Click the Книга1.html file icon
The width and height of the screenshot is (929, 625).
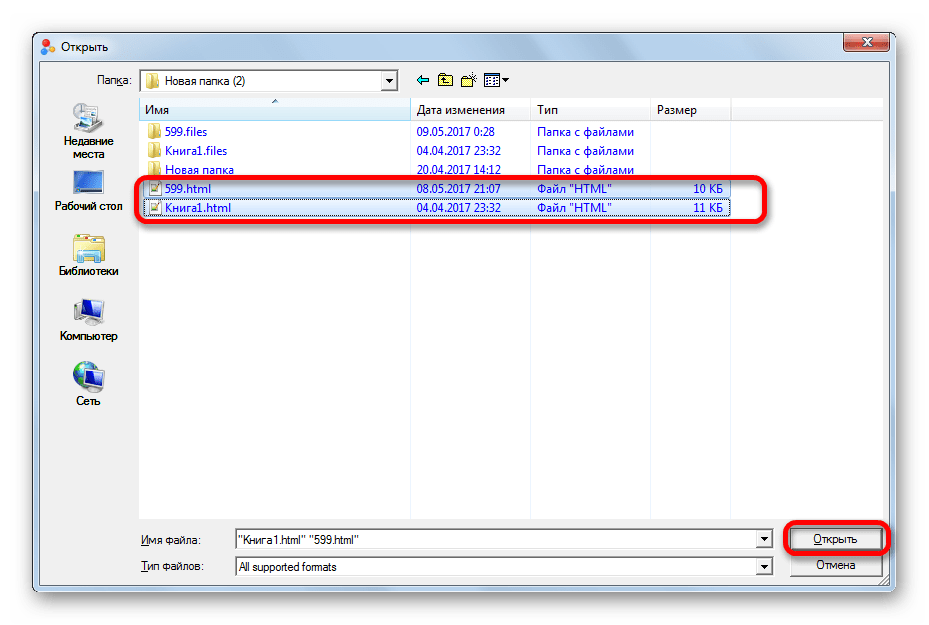pyautogui.click(x=155, y=207)
